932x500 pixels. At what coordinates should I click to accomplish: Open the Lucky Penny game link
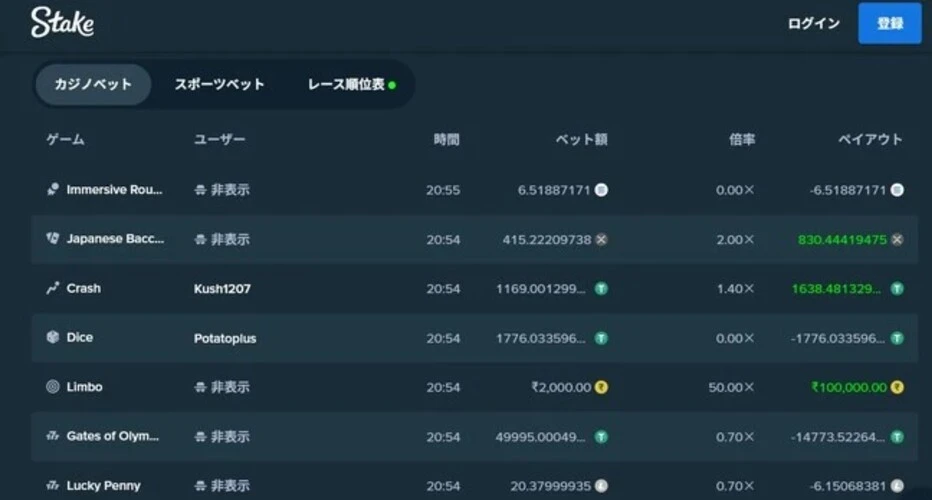pos(103,486)
